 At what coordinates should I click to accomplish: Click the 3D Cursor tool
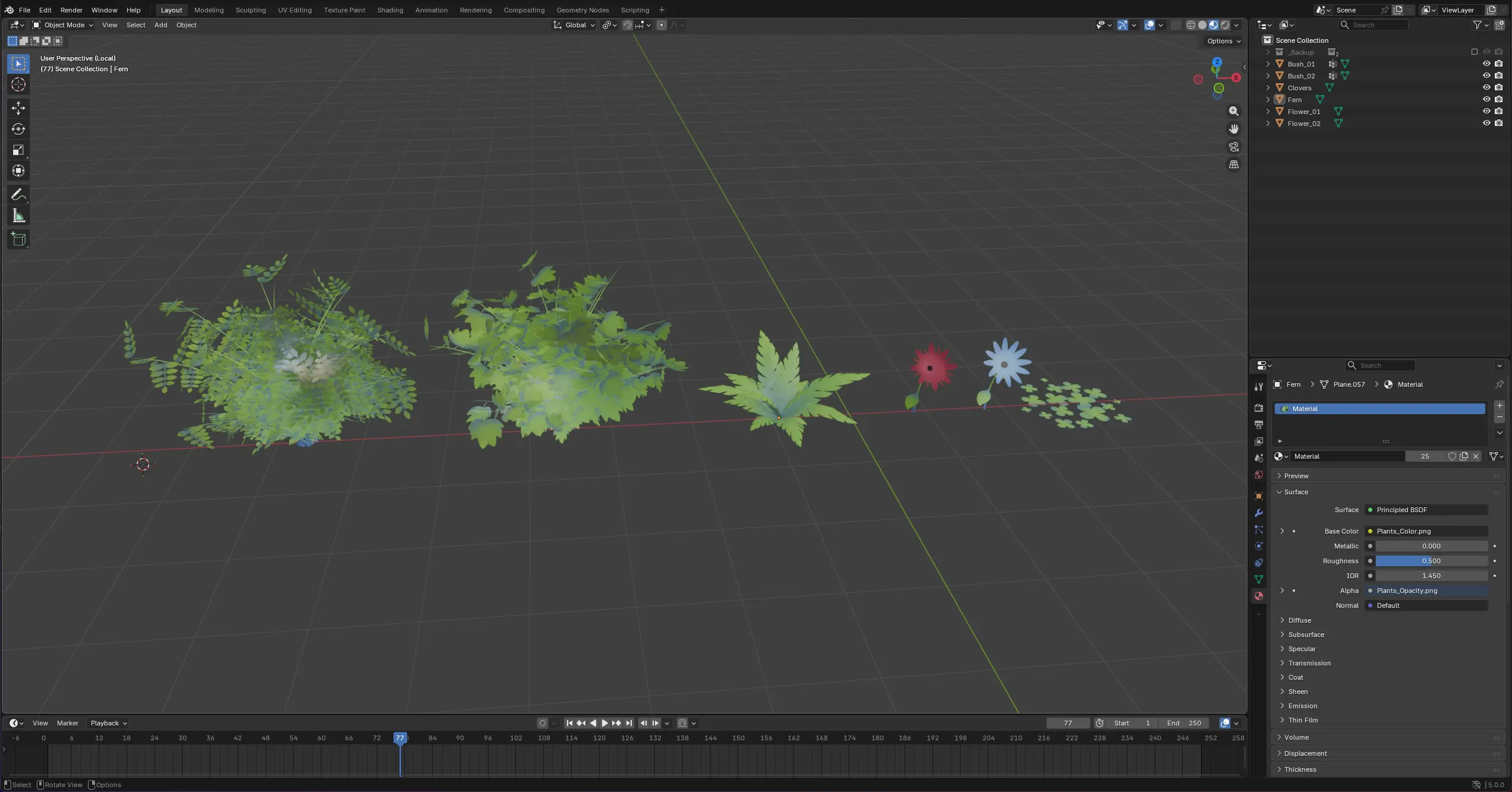click(18, 84)
